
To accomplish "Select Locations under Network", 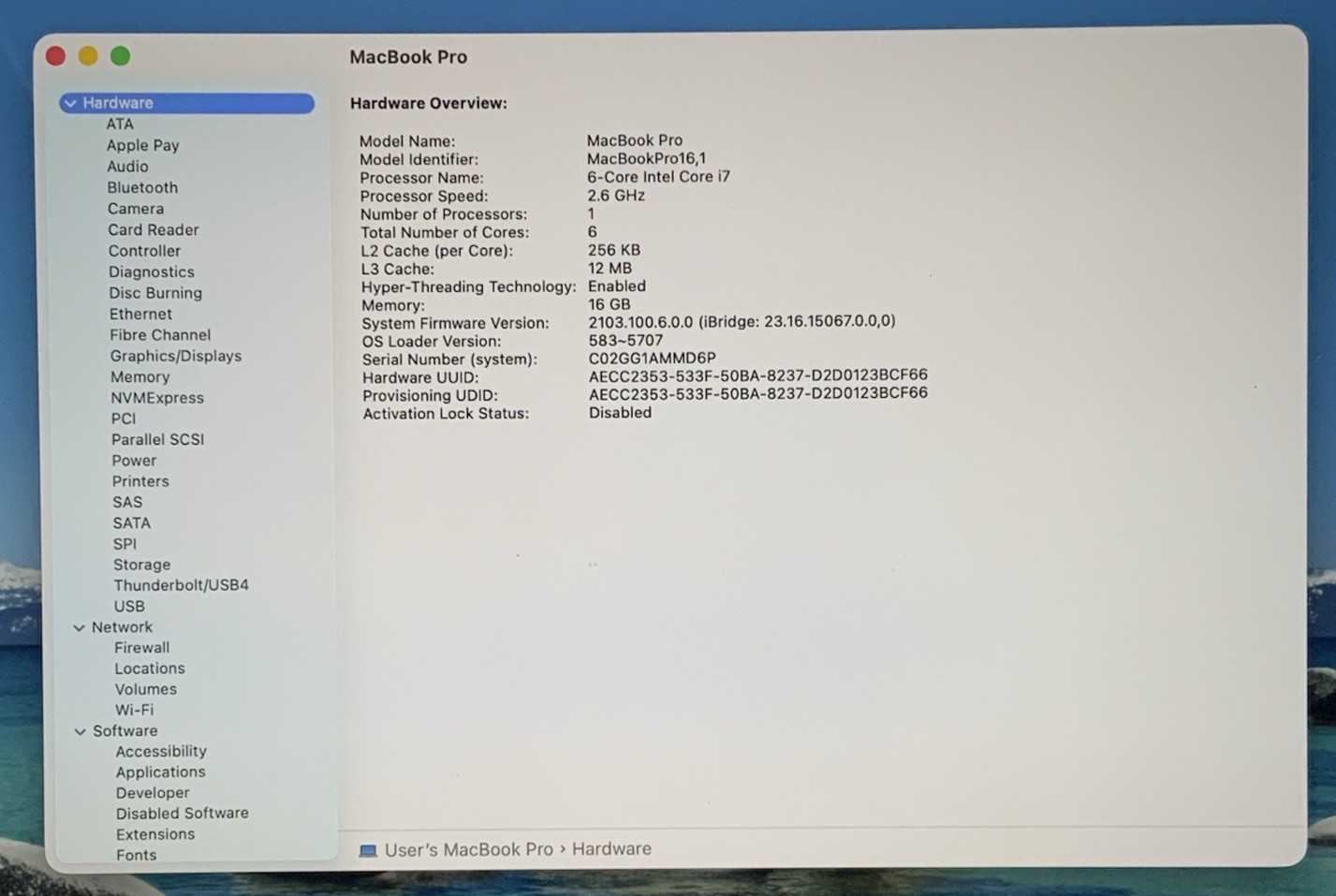I will pyautogui.click(x=150, y=668).
